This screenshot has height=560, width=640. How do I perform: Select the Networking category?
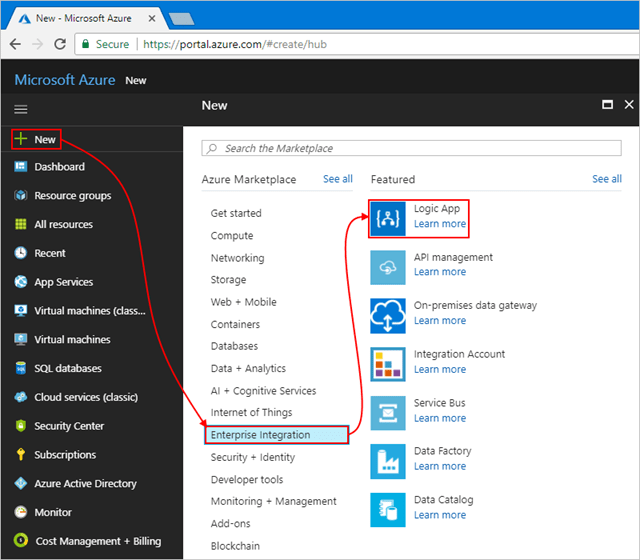click(238, 258)
